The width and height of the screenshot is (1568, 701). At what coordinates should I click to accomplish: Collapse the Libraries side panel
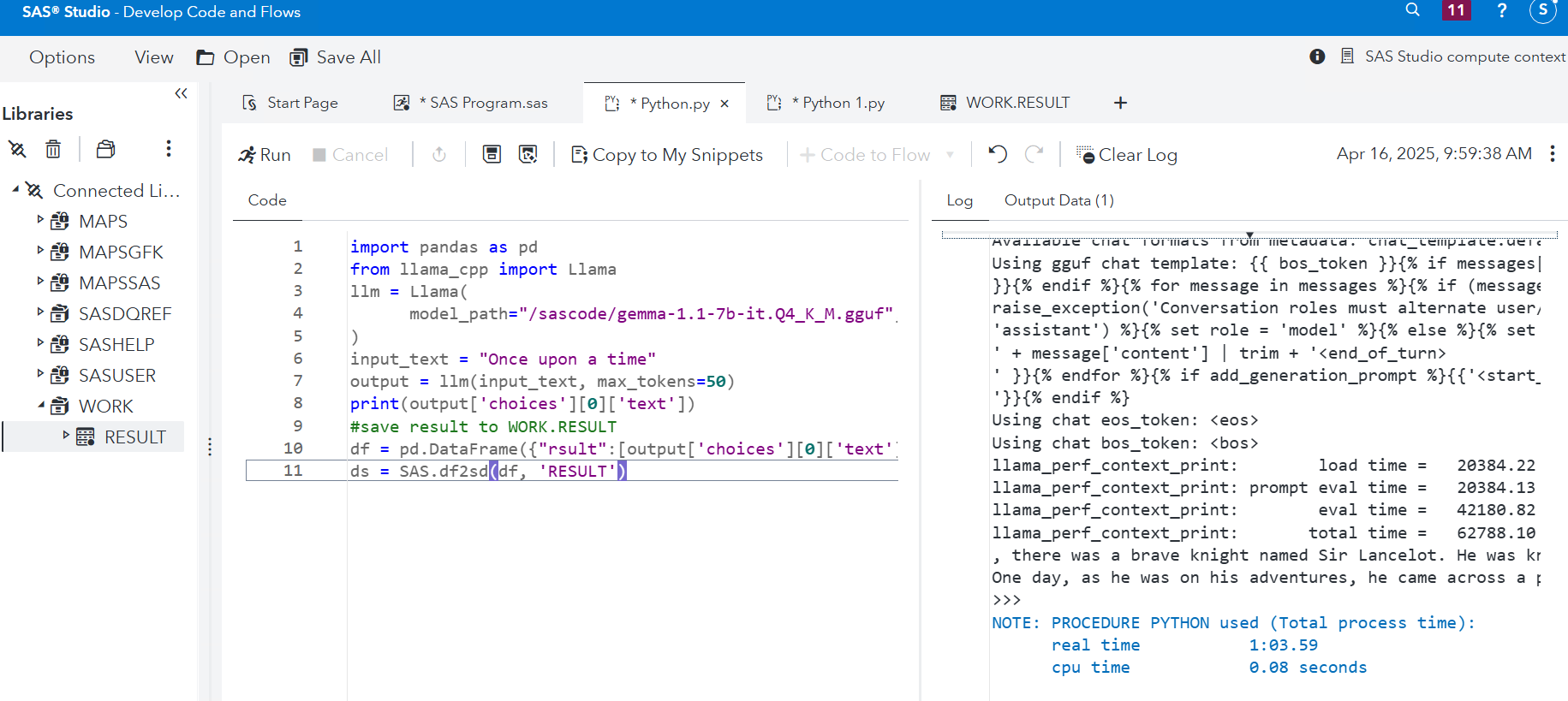click(181, 93)
